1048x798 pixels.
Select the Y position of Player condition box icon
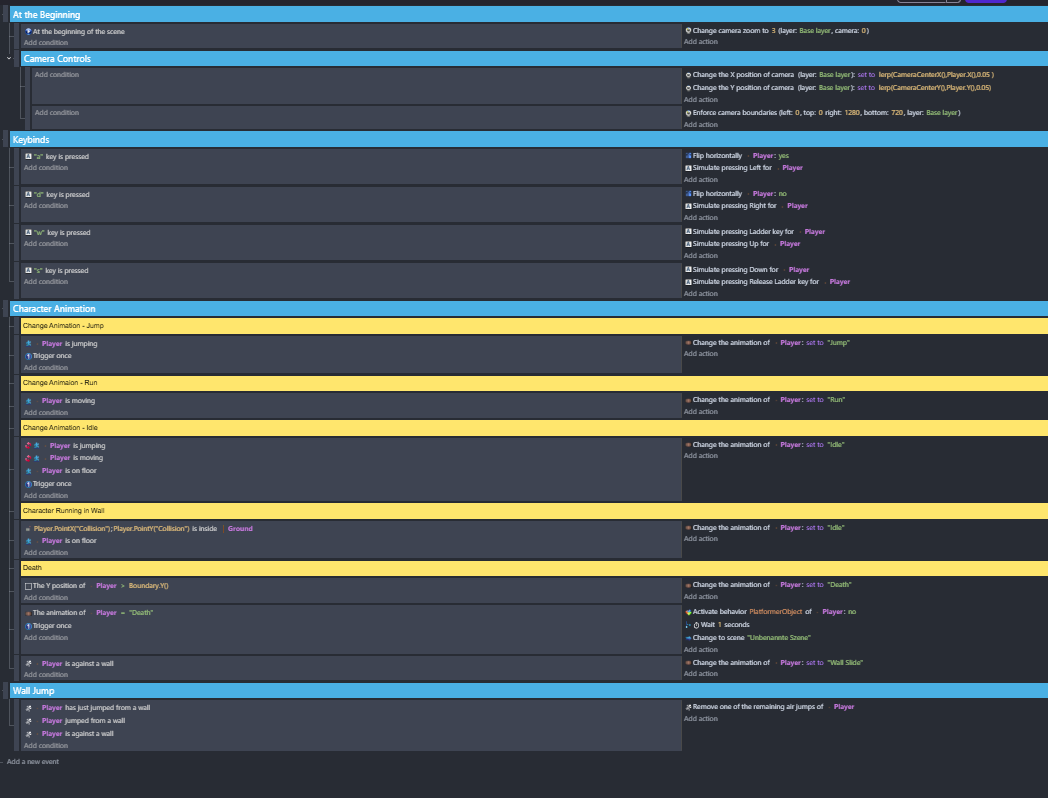coord(28,586)
